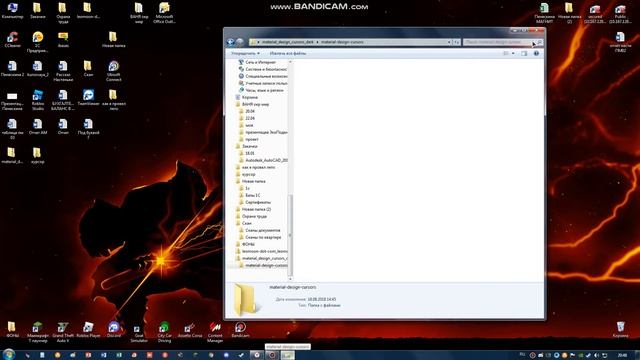Screen dimensions: 640x360
Task: Open the City Car Driving shortcut
Action: coord(164,332)
